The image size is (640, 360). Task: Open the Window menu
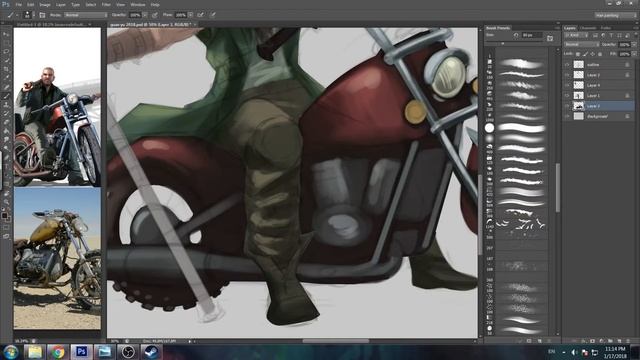pos(138,4)
